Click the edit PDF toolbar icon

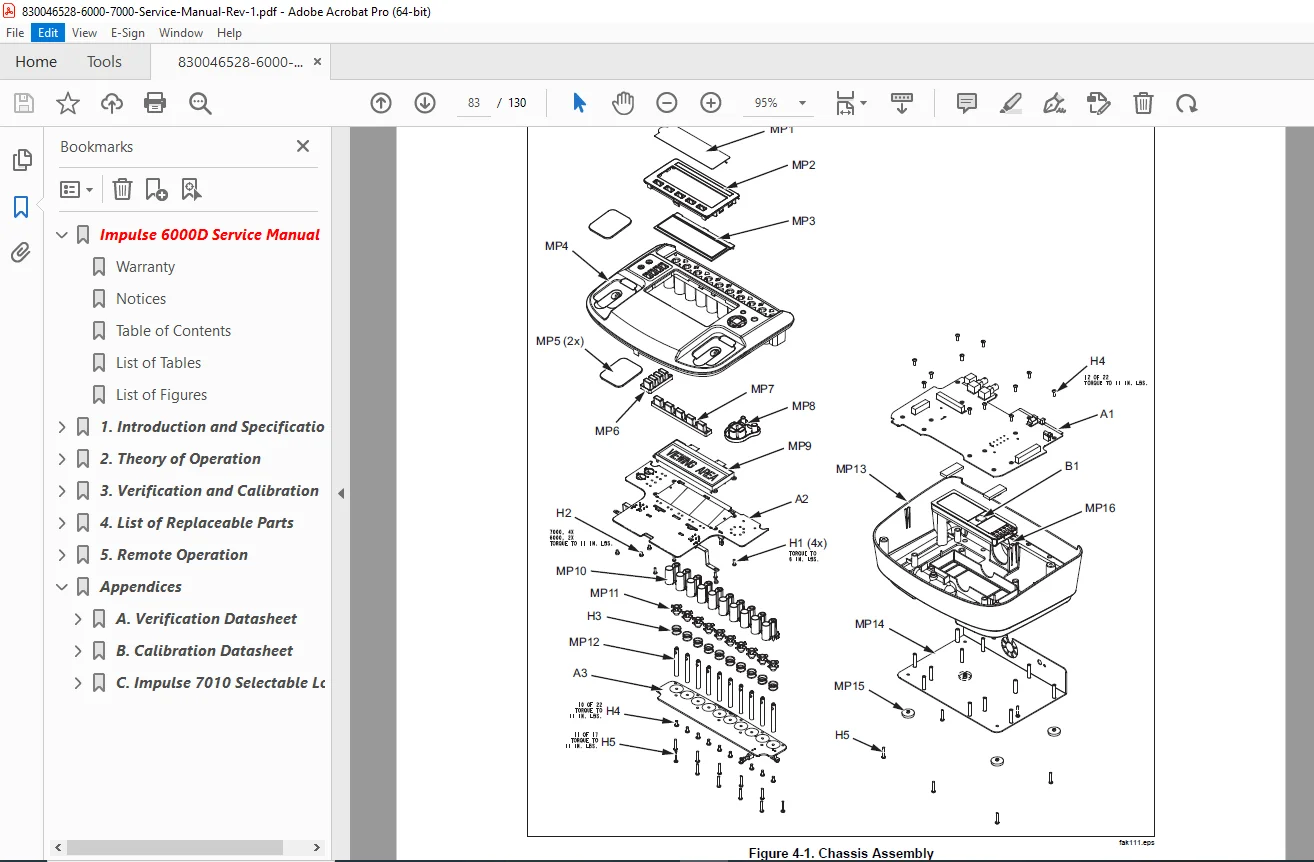(x=1098, y=103)
